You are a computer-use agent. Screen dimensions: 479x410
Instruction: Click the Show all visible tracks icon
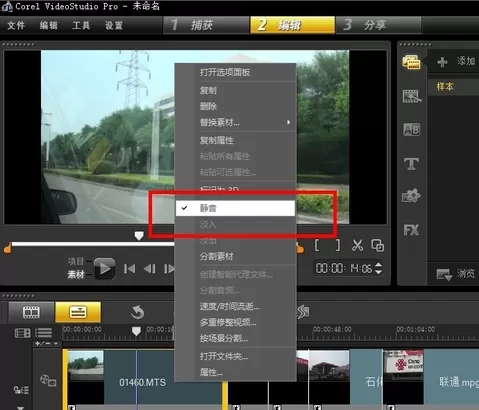tap(22, 333)
